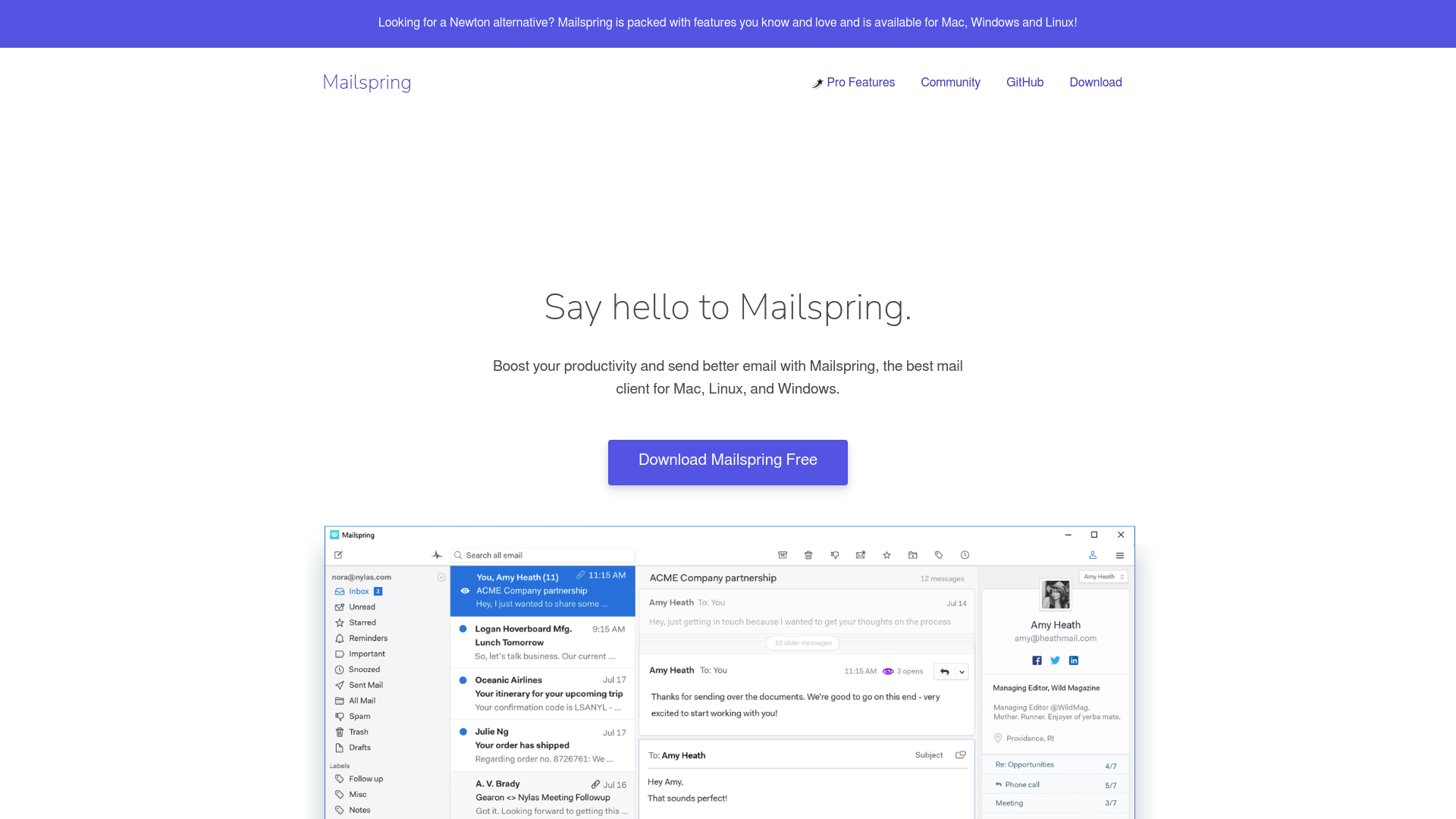Screen dimensions: 1456x819
Task: Click the clock/snooze toolbar icon
Action: coord(965,555)
